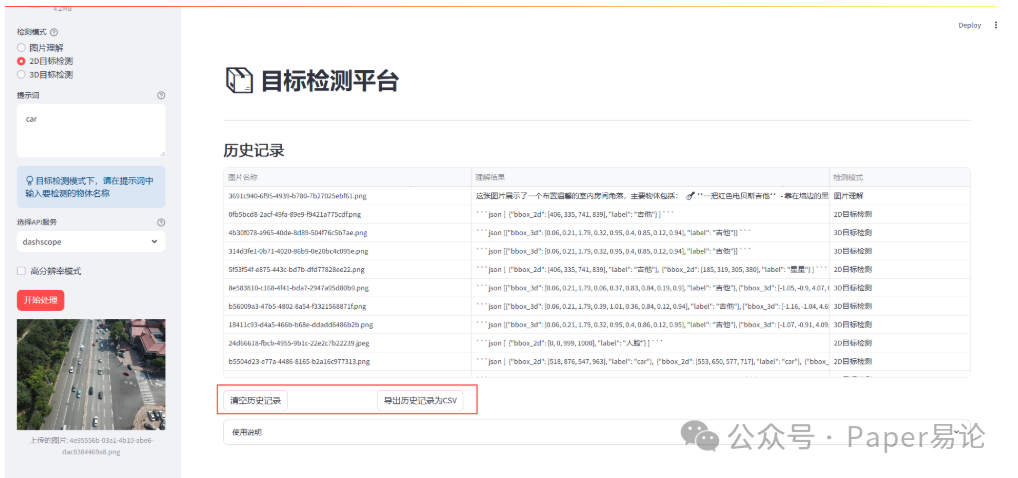Click result cell with label 星星
Viewport: 1018px width, 478px height.
point(651,269)
